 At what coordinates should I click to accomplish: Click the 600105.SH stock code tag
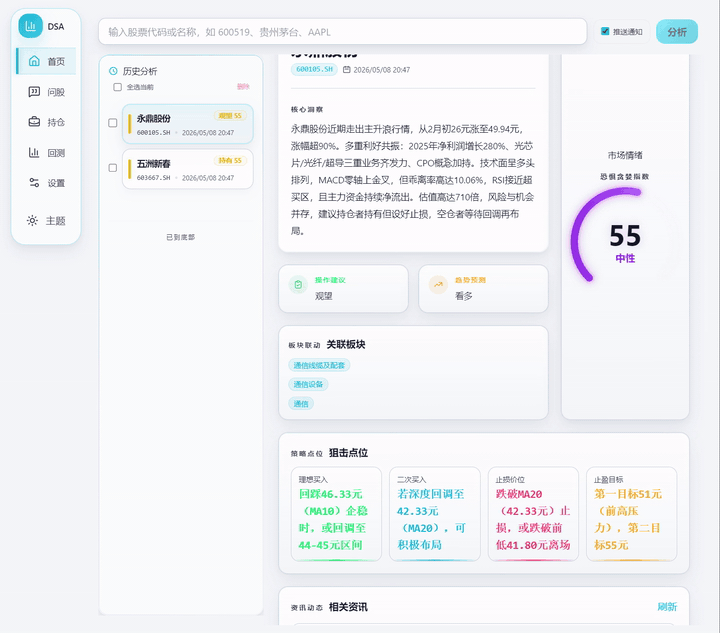314,69
